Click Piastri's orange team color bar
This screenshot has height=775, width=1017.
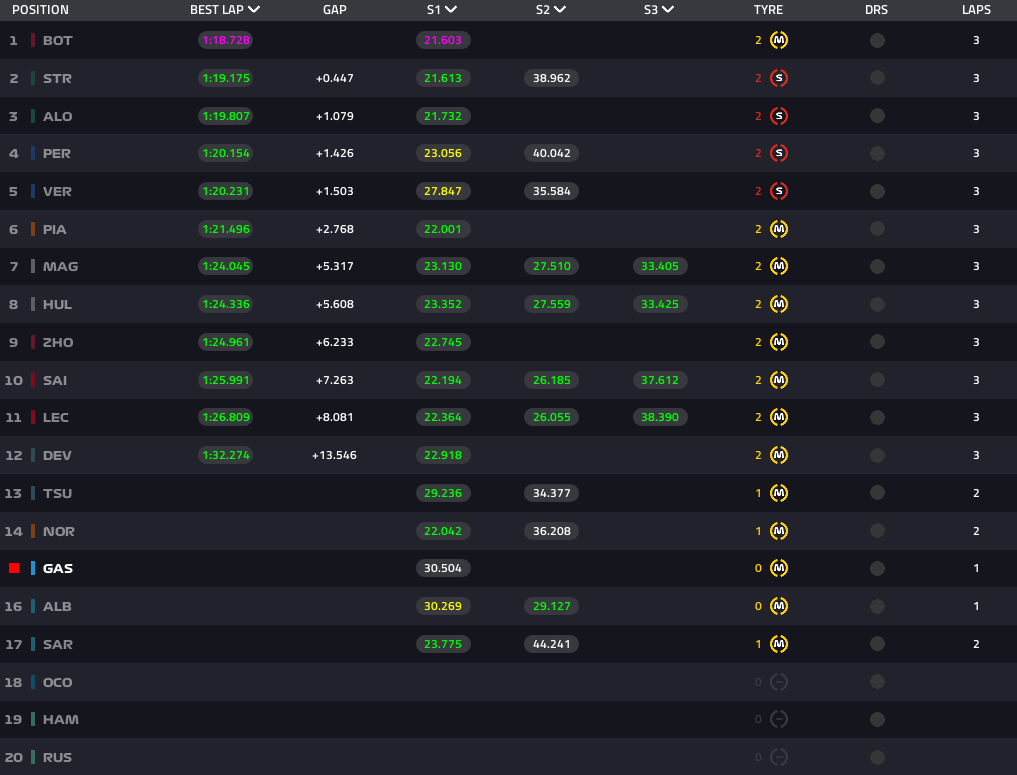coord(33,229)
